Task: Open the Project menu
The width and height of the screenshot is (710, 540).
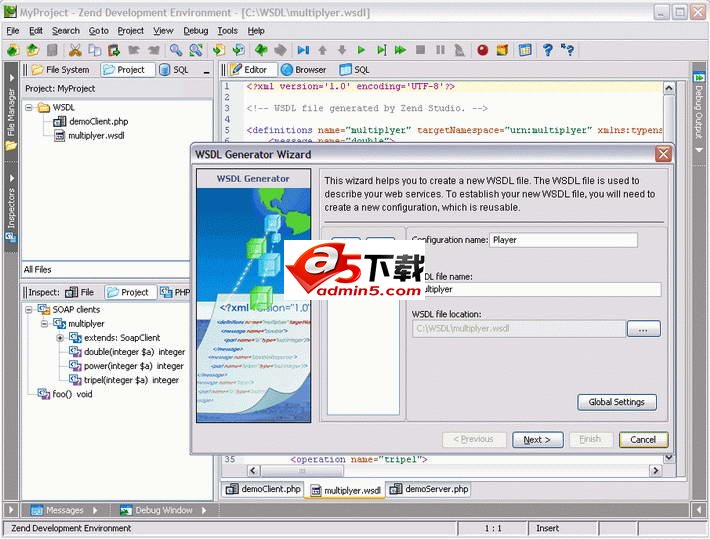Action: point(130,31)
